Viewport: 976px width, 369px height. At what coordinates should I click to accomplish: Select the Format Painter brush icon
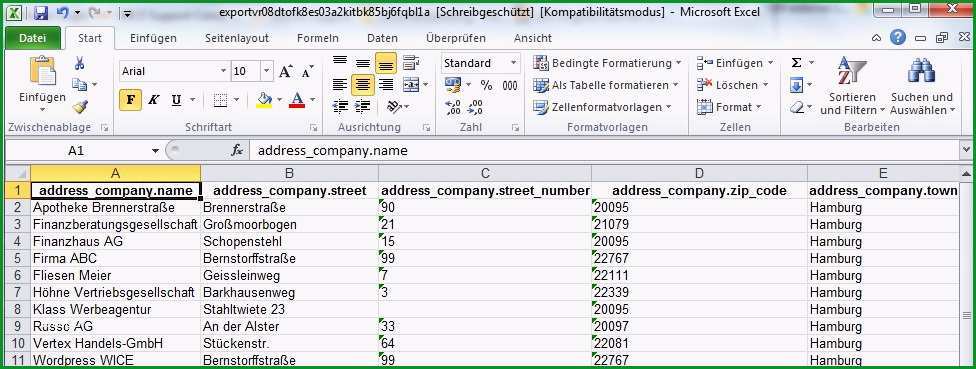(x=80, y=106)
